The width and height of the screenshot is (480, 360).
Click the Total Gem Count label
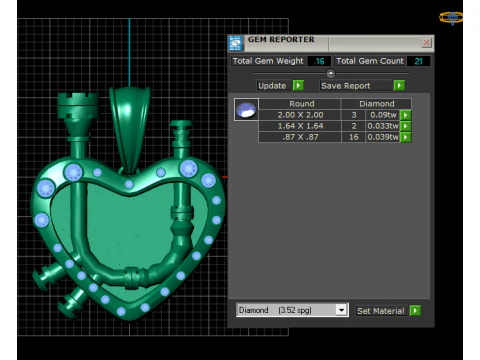[370, 61]
